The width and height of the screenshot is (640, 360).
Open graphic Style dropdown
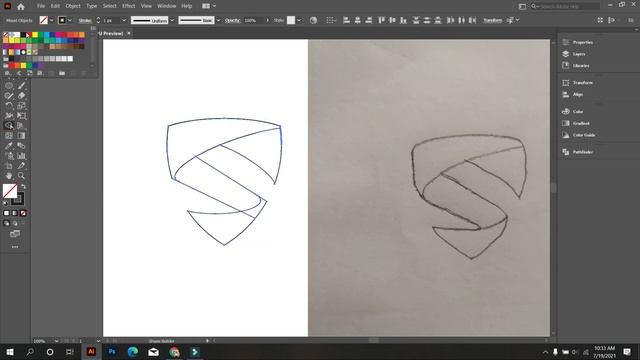tap(299, 20)
